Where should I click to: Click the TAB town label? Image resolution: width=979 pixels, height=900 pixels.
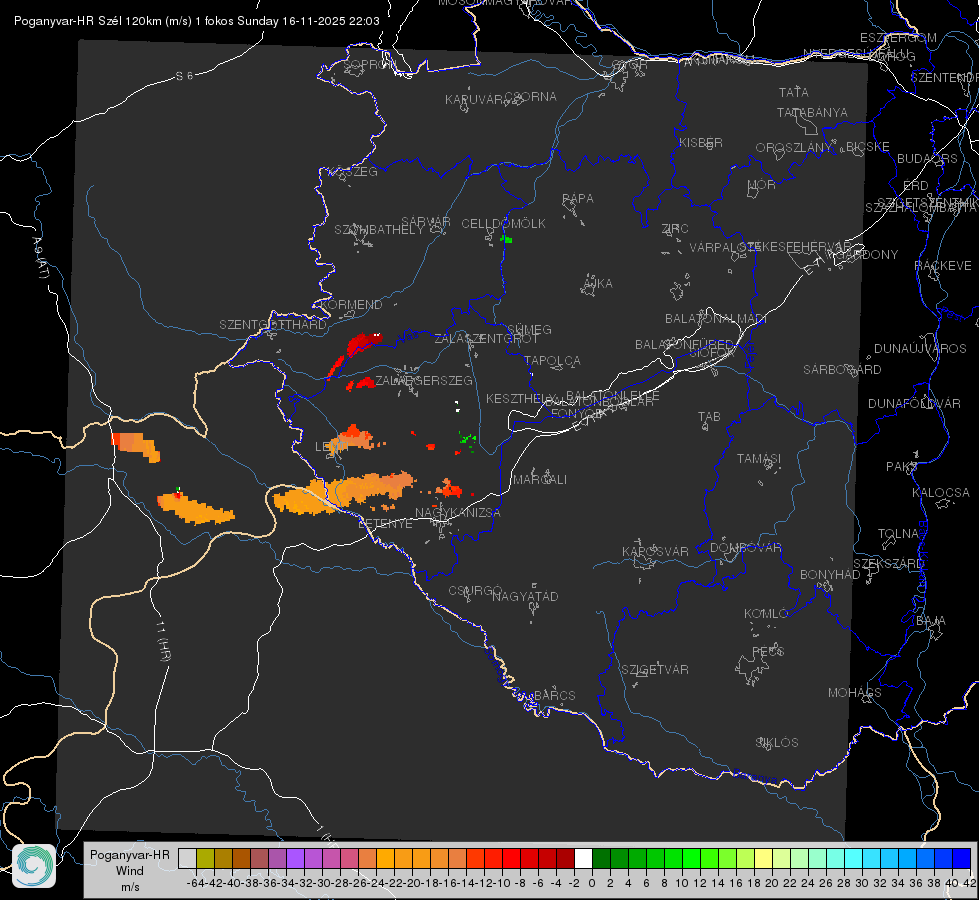pyautogui.click(x=709, y=416)
